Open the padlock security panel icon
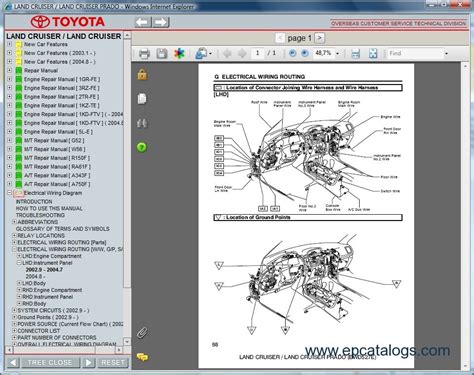This screenshot has width=474, height=375. tap(142, 74)
